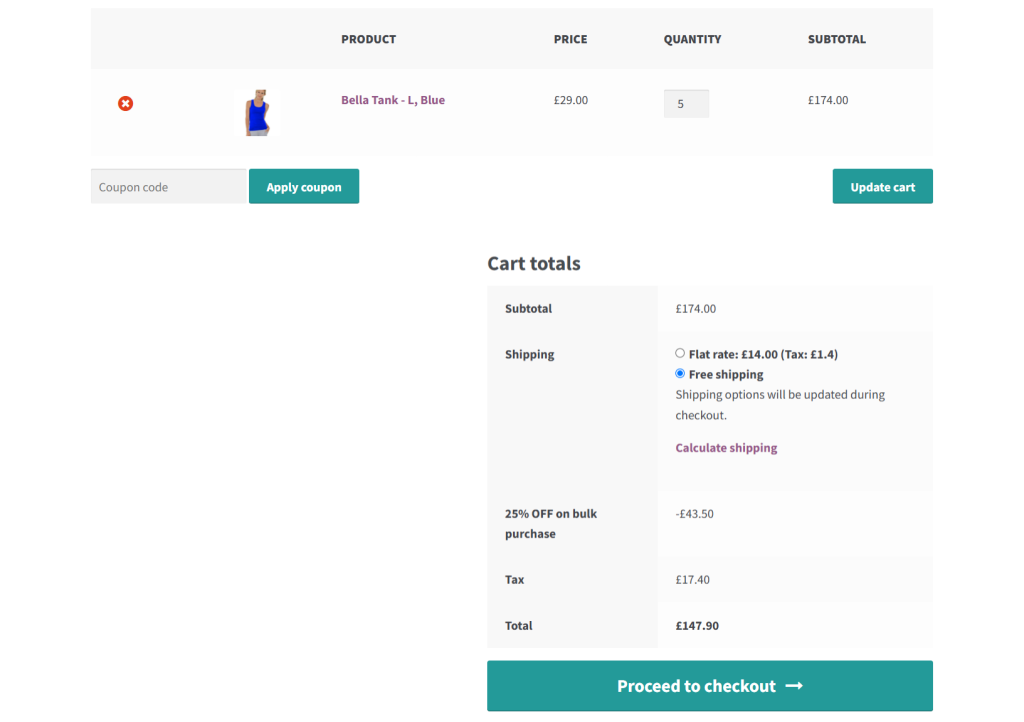Image resolution: width=1024 pixels, height=722 pixels.
Task: Click the £174.00 value in Cart totals
Action: (696, 309)
